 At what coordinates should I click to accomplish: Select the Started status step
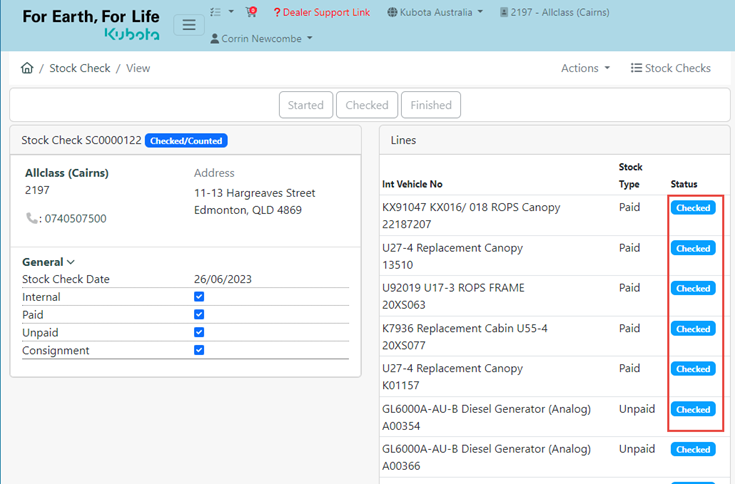(x=305, y=105)
